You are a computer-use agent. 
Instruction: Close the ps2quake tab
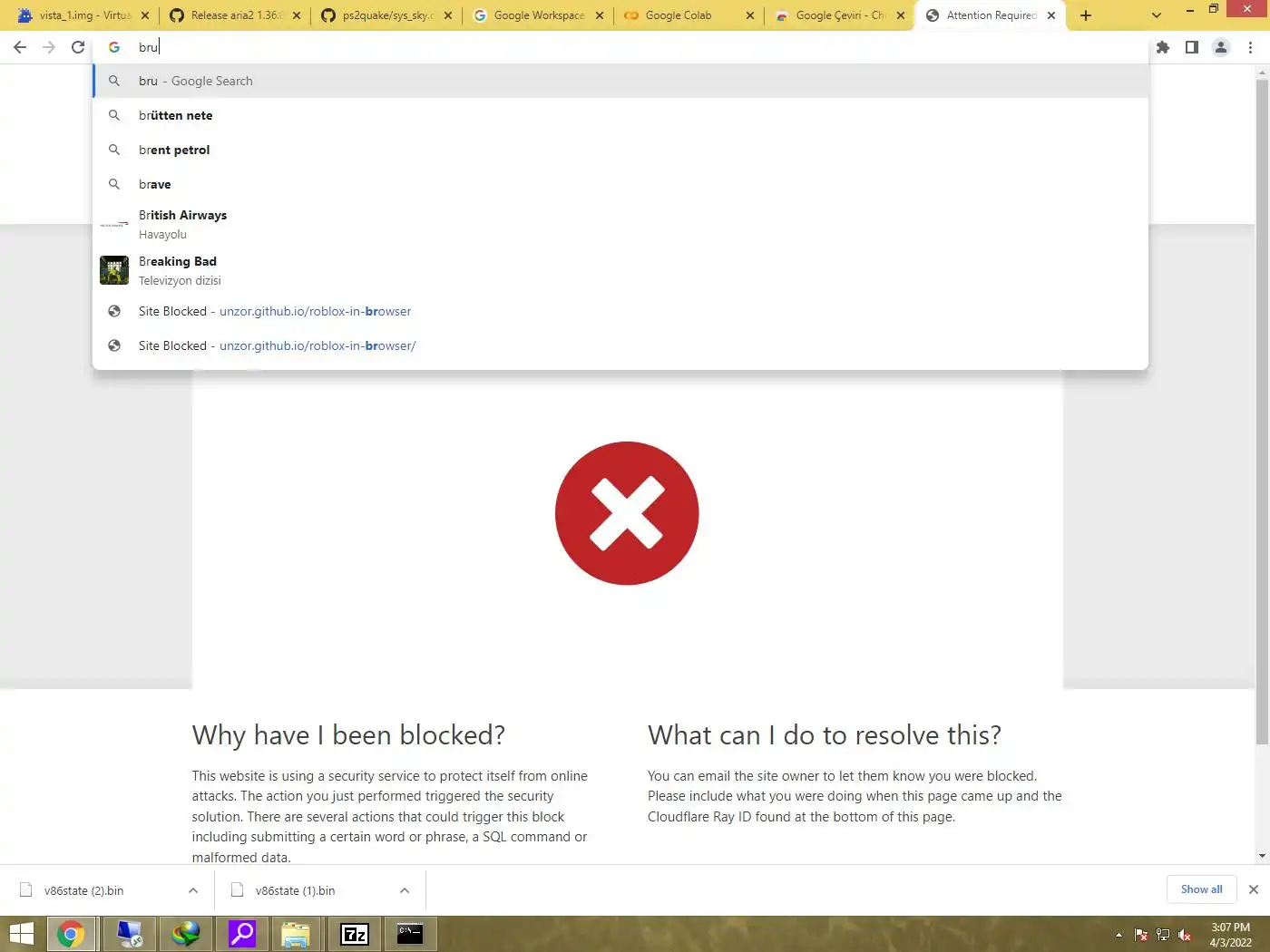point(448,15)
